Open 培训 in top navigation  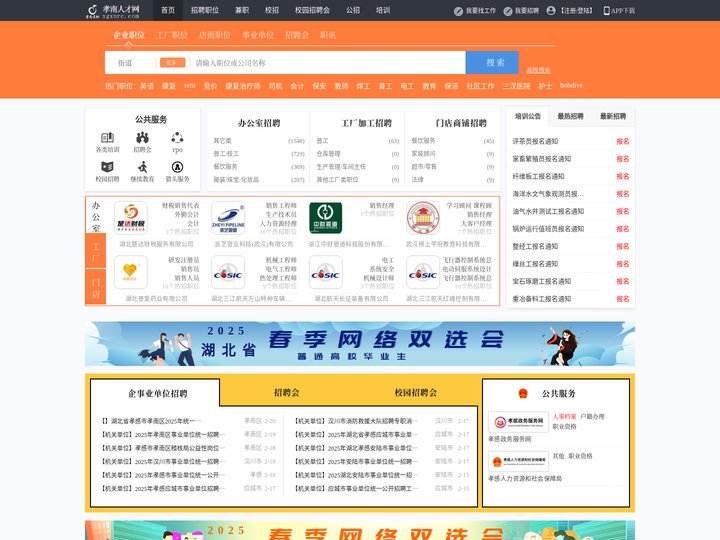383,10
